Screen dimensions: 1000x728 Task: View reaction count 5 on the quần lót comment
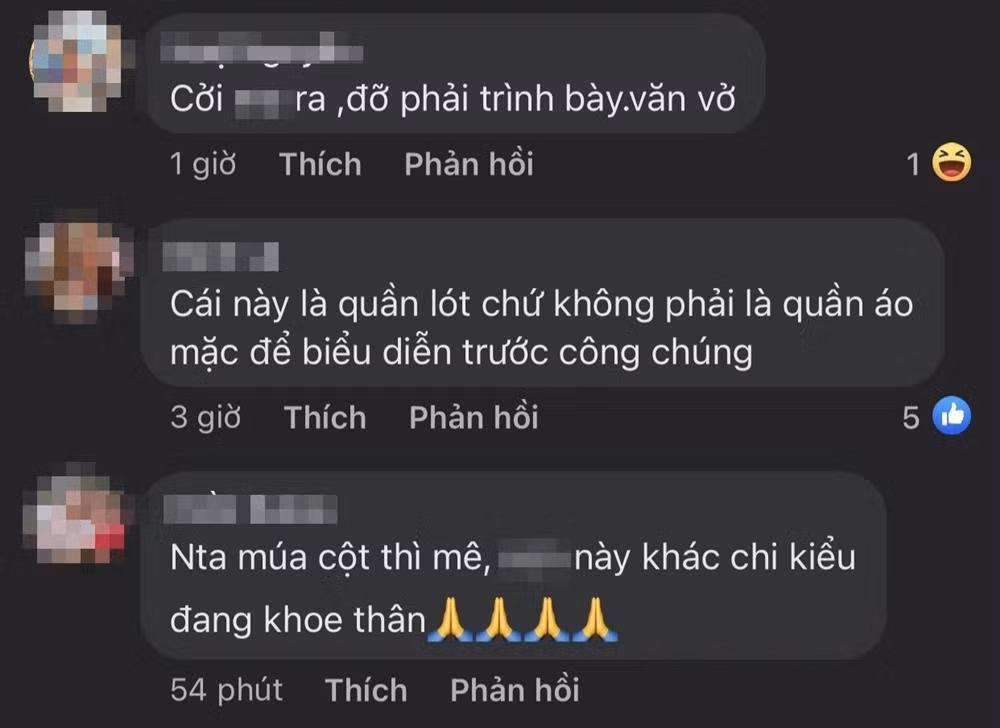point(911,418)
